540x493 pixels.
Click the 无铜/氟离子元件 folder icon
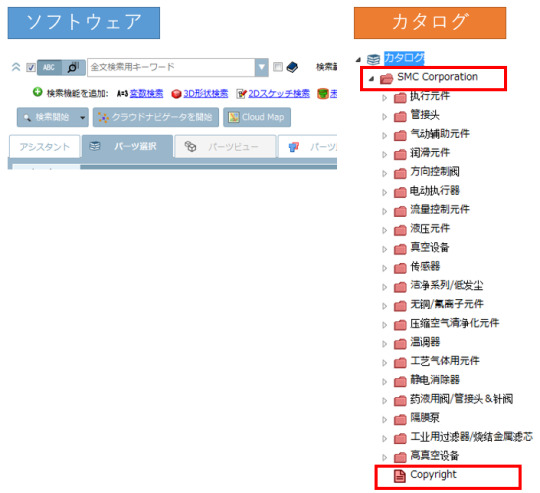(x=400, y=306)
